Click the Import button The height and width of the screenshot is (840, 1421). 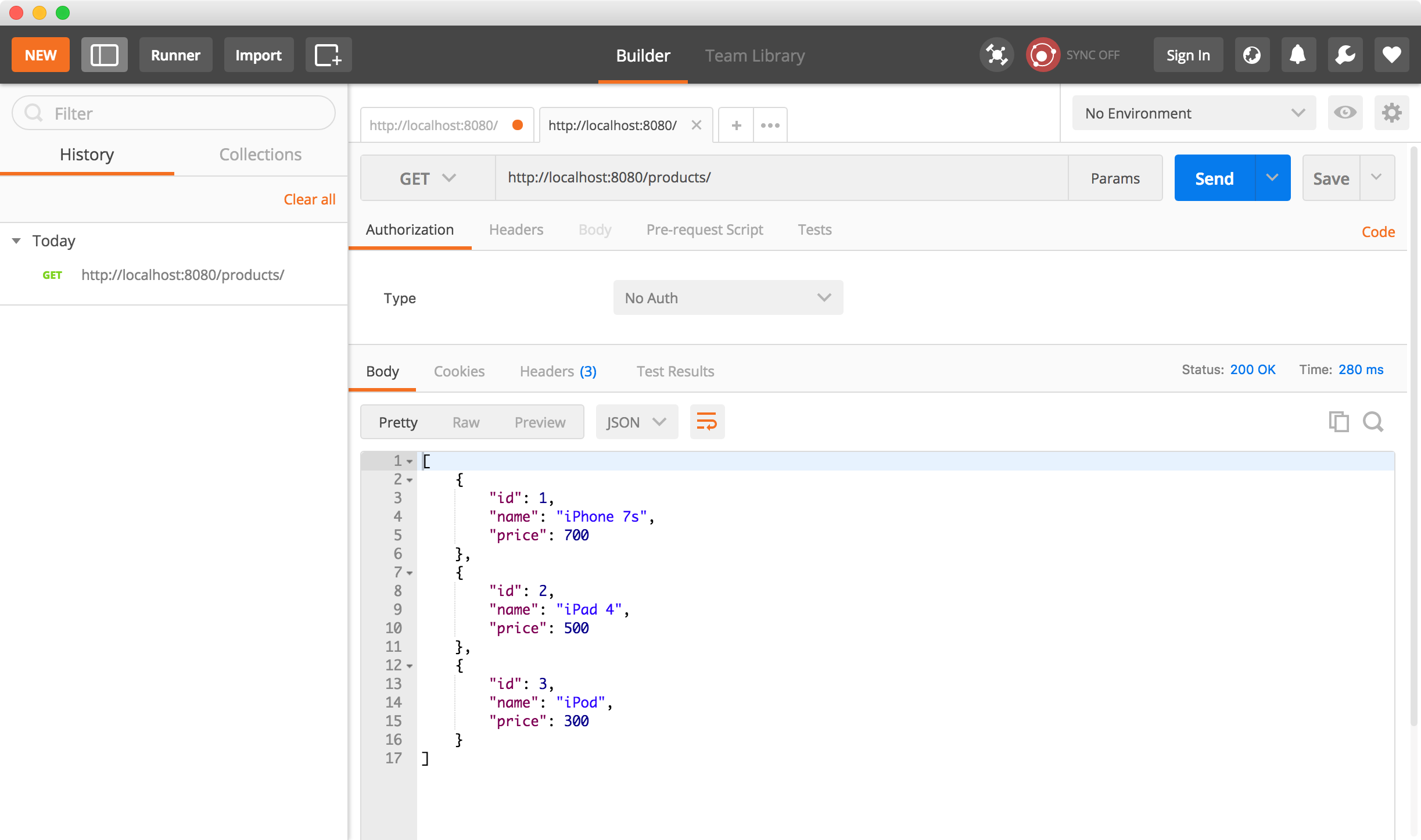259,55
